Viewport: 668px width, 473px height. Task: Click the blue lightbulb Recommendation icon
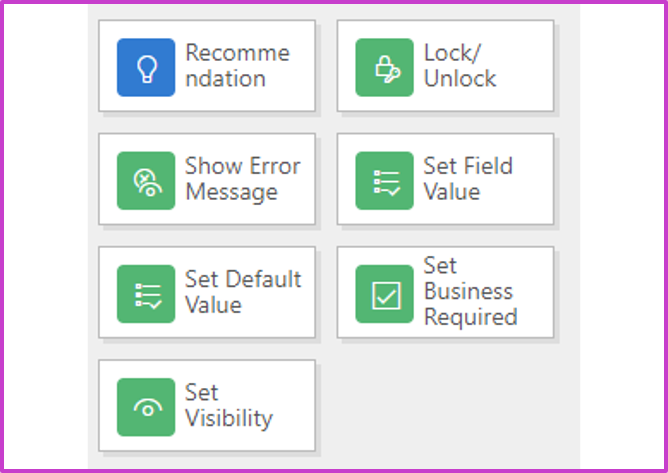click(146, 67)
